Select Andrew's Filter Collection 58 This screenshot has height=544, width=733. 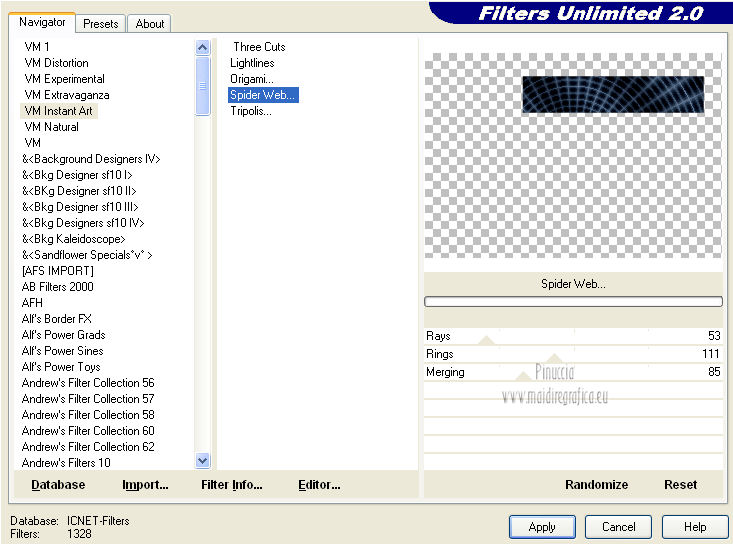click(x=88, y=415)
